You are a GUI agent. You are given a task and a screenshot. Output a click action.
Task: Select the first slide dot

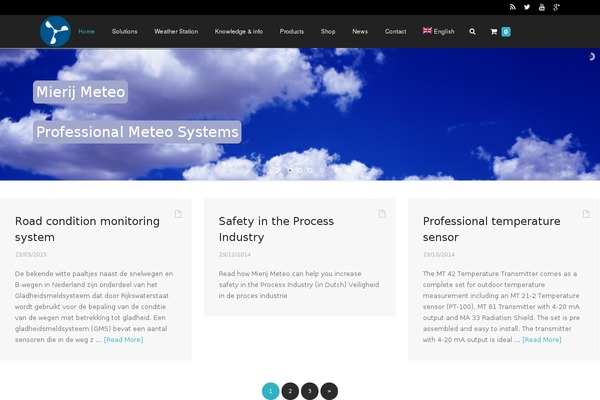pos(290,170)
